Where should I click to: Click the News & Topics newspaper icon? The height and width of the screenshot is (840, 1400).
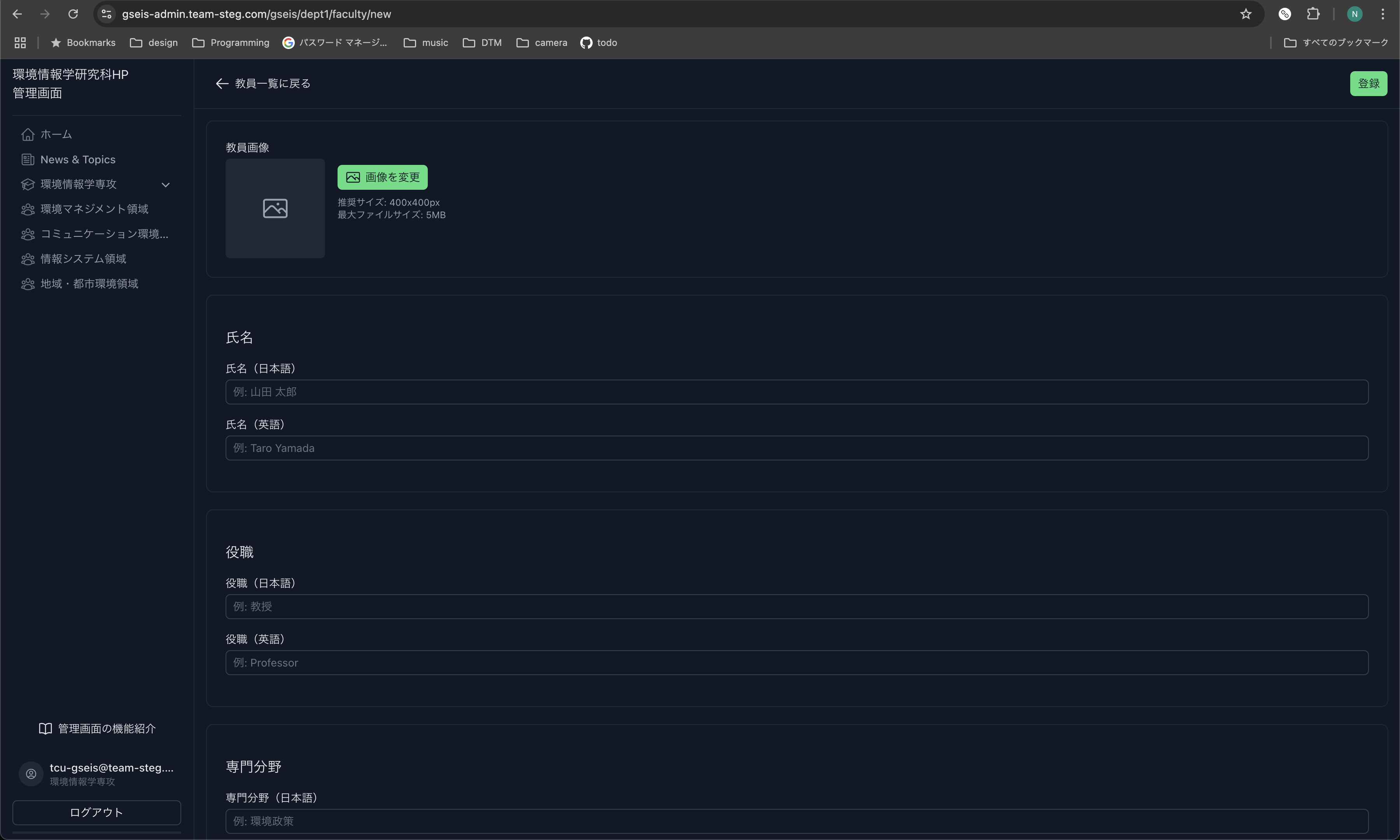28,159
